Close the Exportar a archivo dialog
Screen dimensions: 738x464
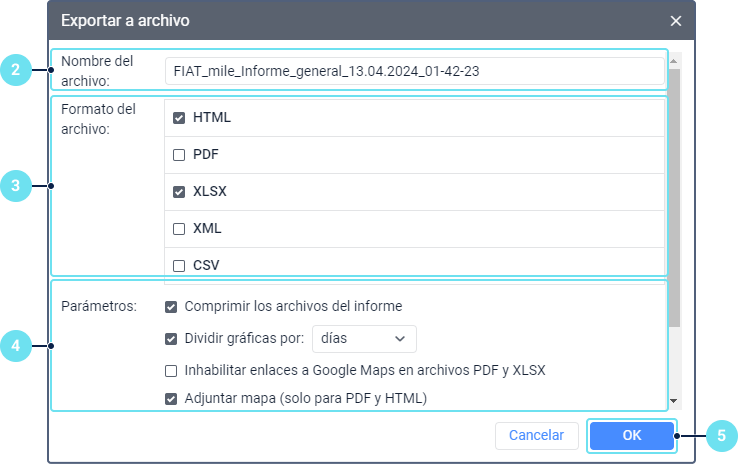click(676, 21)
